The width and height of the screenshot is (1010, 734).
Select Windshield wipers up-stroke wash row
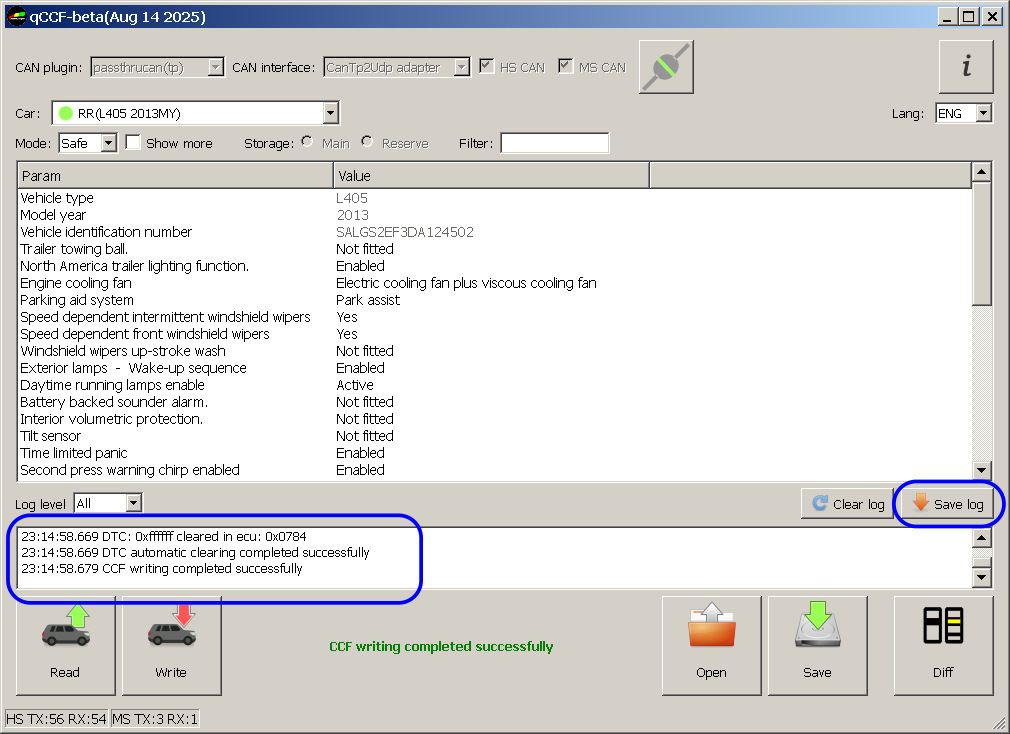point(495,351)
